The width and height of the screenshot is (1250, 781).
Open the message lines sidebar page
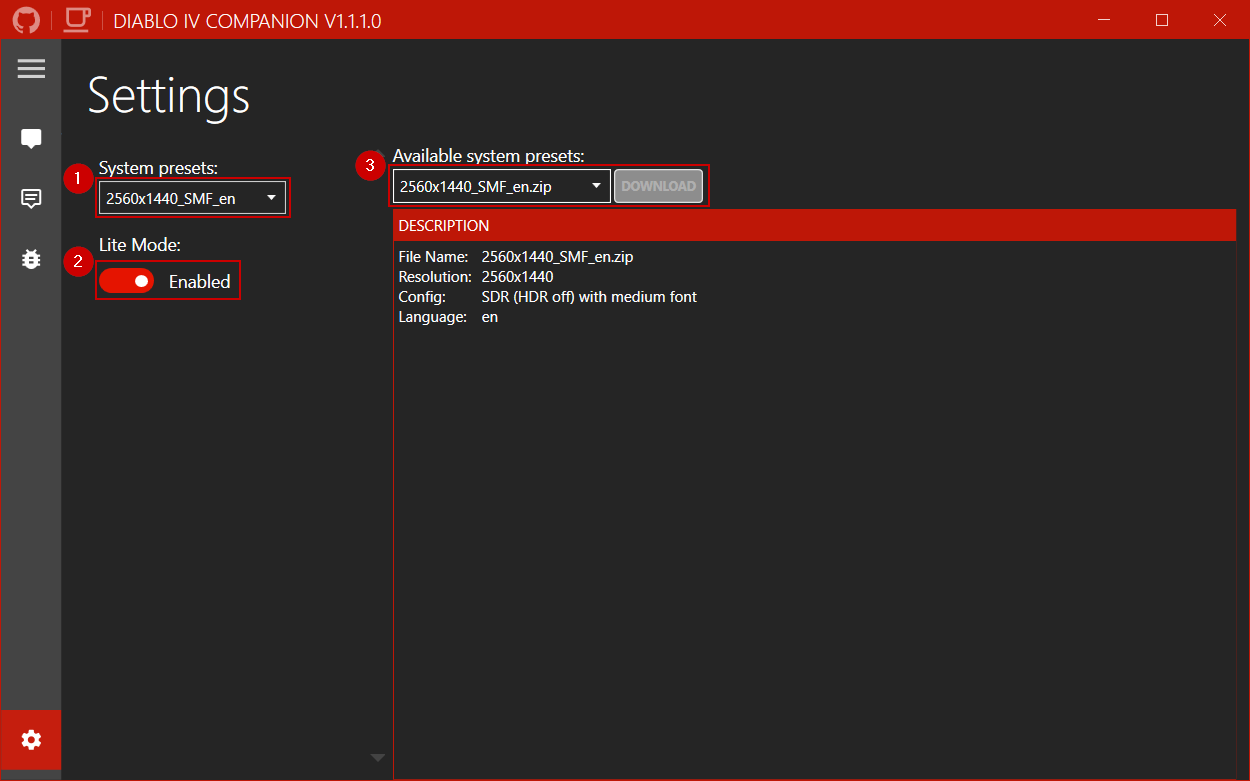tap(31, 199)
